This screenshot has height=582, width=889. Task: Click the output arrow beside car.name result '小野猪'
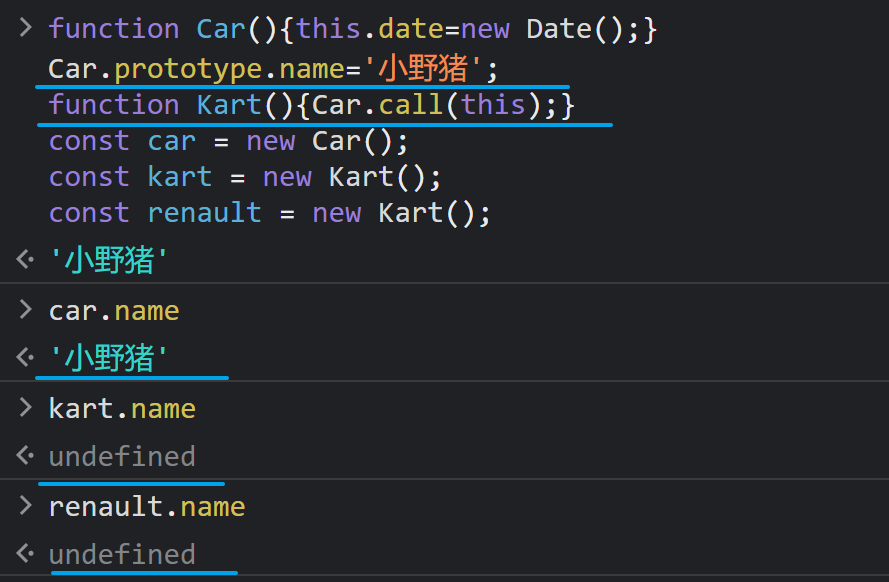tap(25, 358)
